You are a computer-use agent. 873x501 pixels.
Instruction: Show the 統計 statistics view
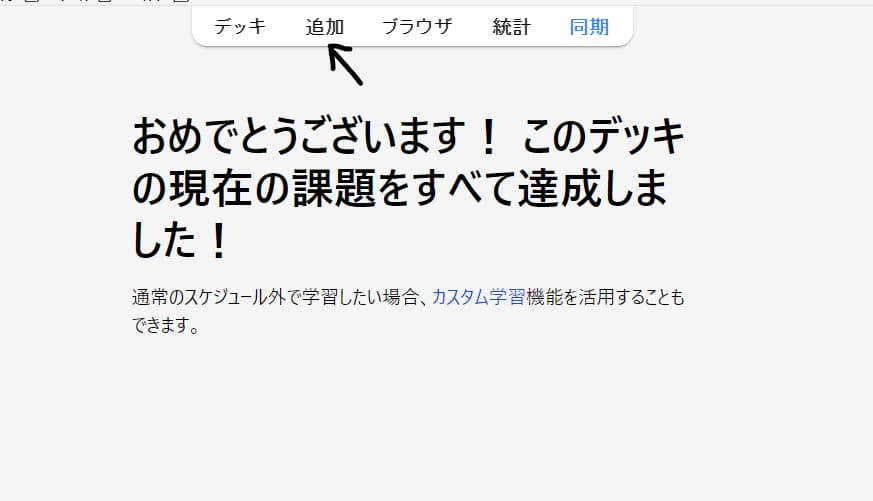[x=512, y=26]
